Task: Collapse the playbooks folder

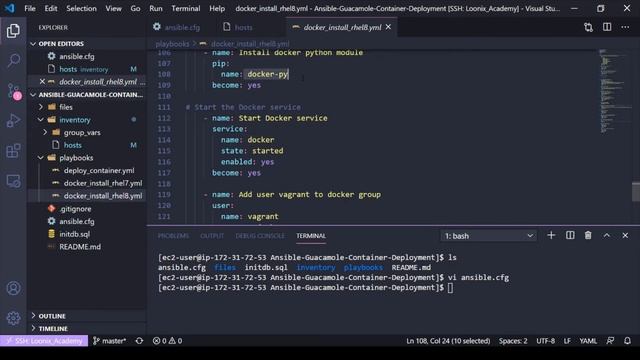Action: tap(76, 158)
